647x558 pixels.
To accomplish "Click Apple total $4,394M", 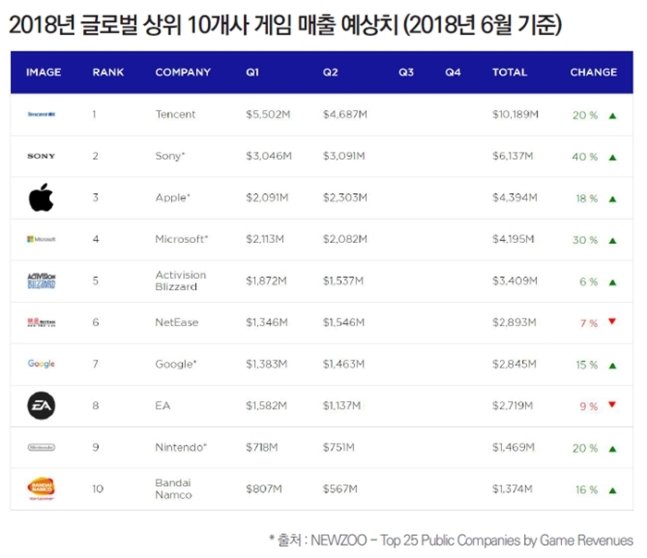I will coord(515,198).
